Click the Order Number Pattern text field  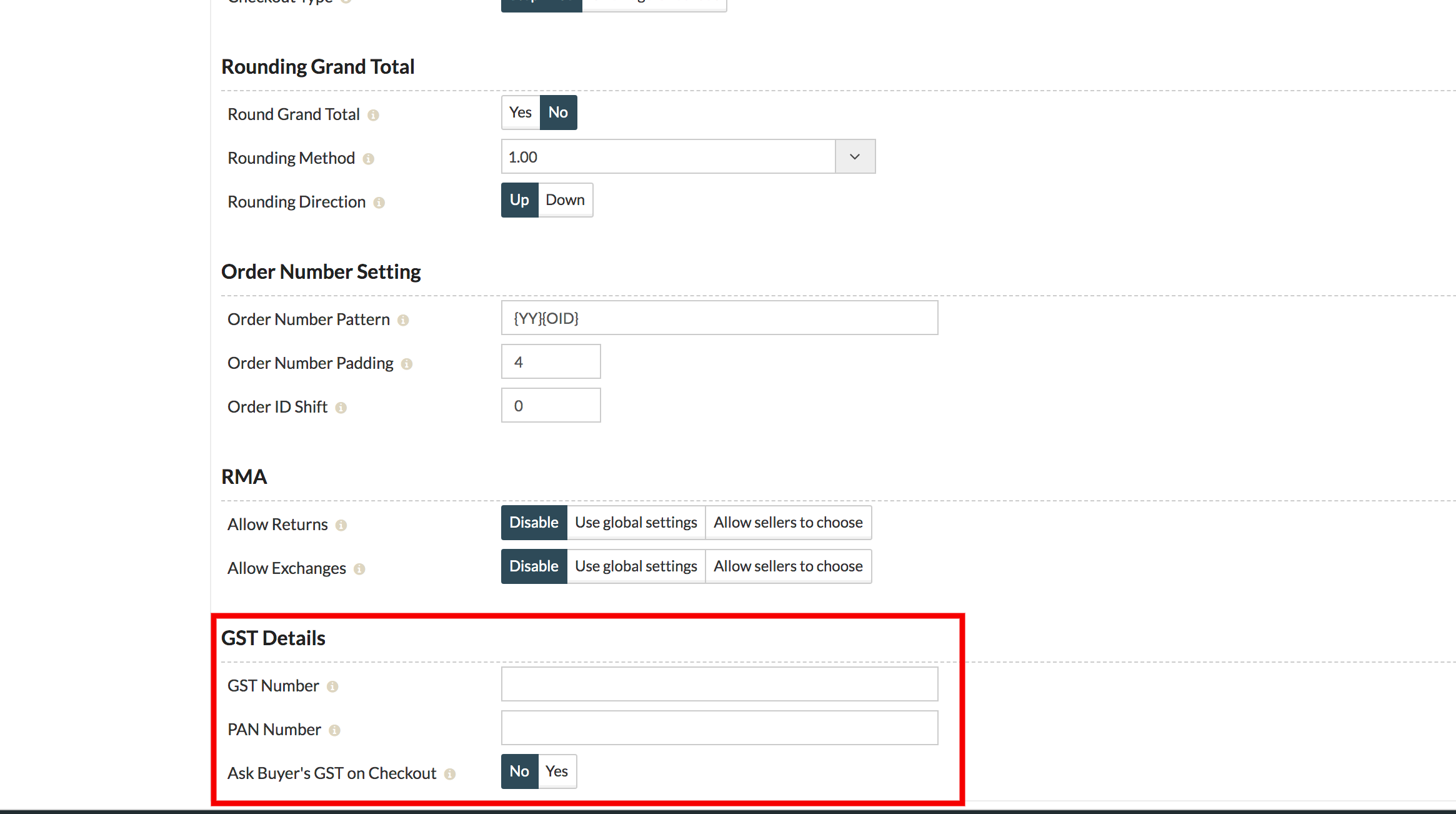(x=719, y=318)
